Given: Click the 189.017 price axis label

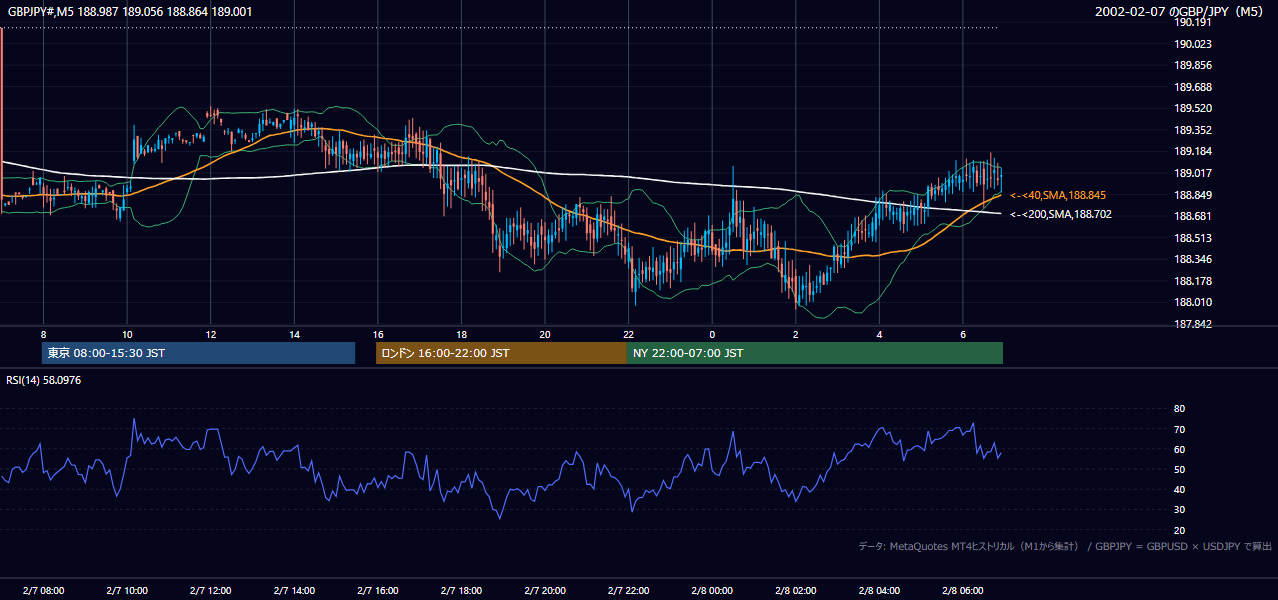Looking at the screenshot, I should (1193, 173).
